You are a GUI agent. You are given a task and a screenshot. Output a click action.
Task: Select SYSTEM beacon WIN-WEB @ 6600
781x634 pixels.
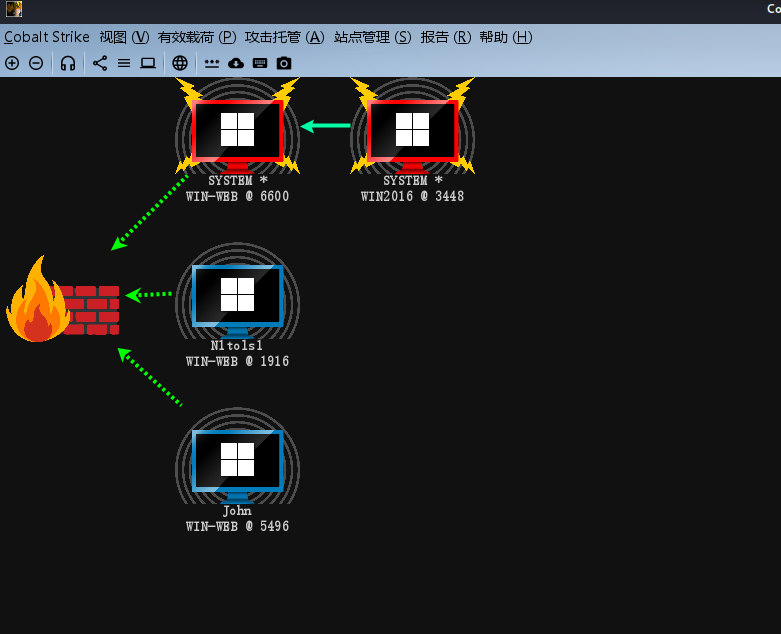pos(237,131)
